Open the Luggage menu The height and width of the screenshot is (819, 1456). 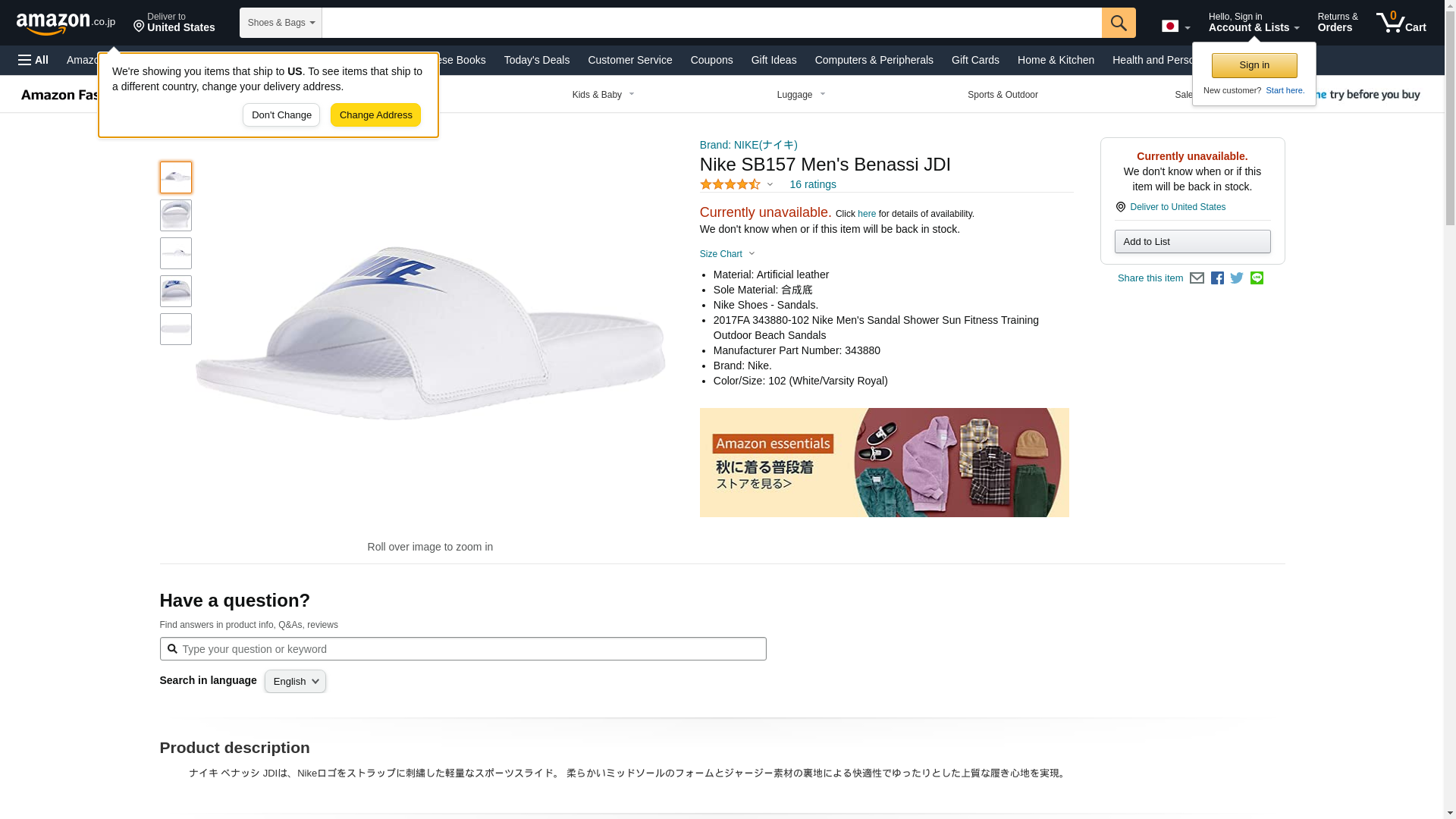tap(802, 95)
